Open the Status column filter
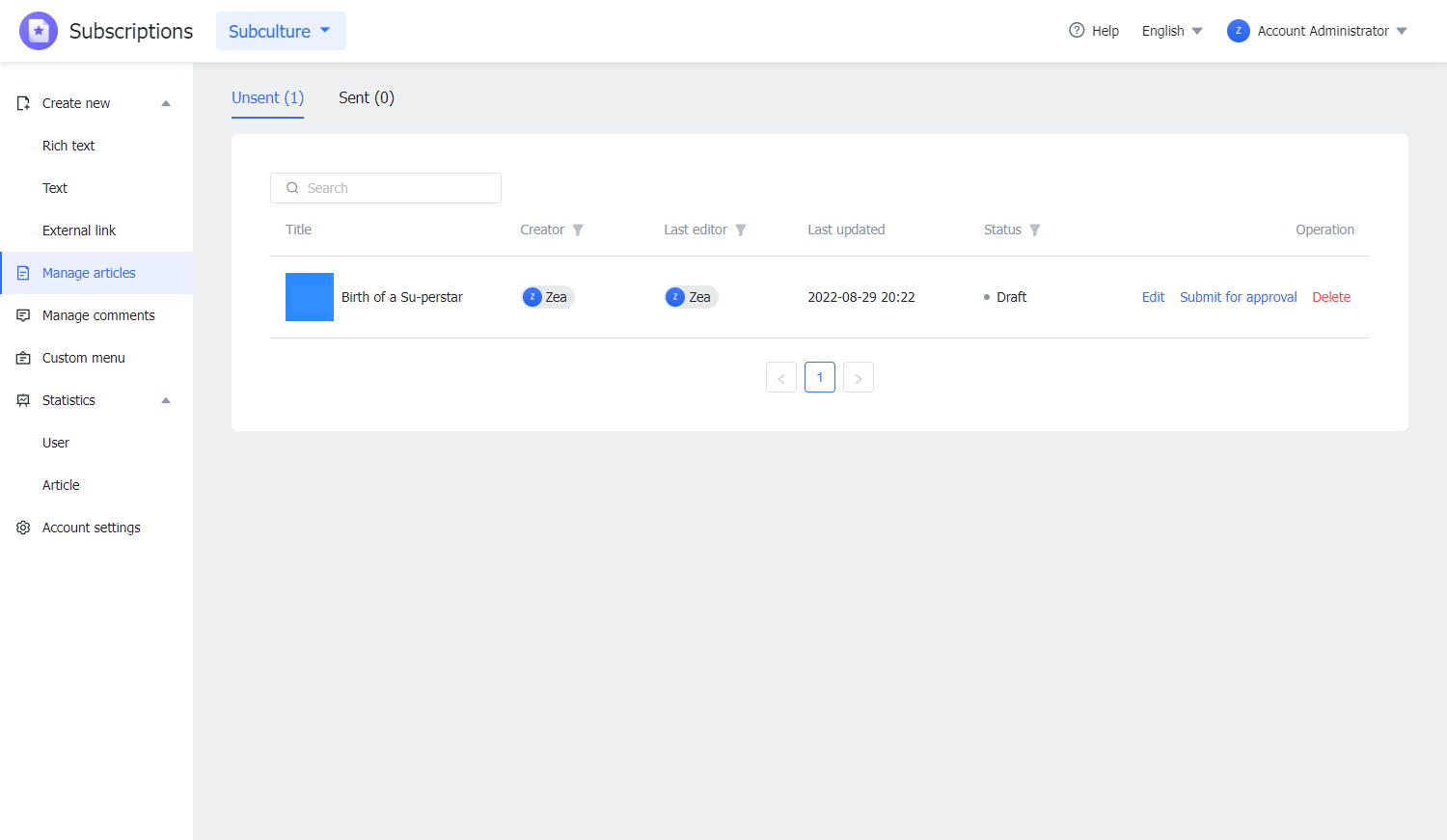Screen dimensions: 1447x840 pos(1035,230)
